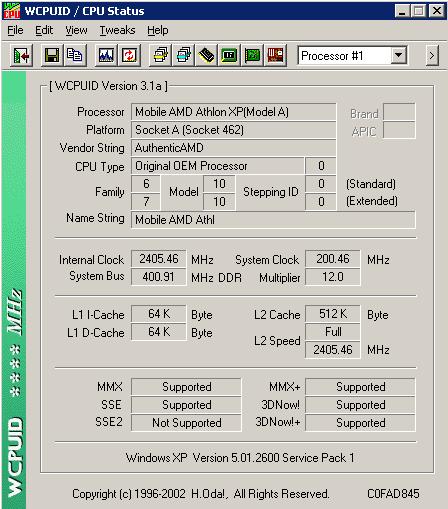The height and width of the screenshot is (509, 448).
Task: Close the WCPUID window
Action: [437, 11]
